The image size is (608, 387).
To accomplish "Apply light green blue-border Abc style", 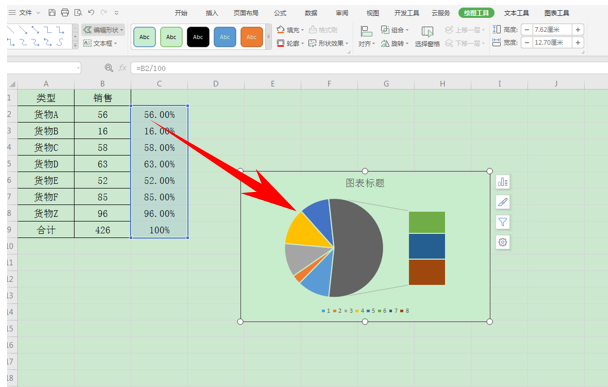I will (x=144, y=37).
